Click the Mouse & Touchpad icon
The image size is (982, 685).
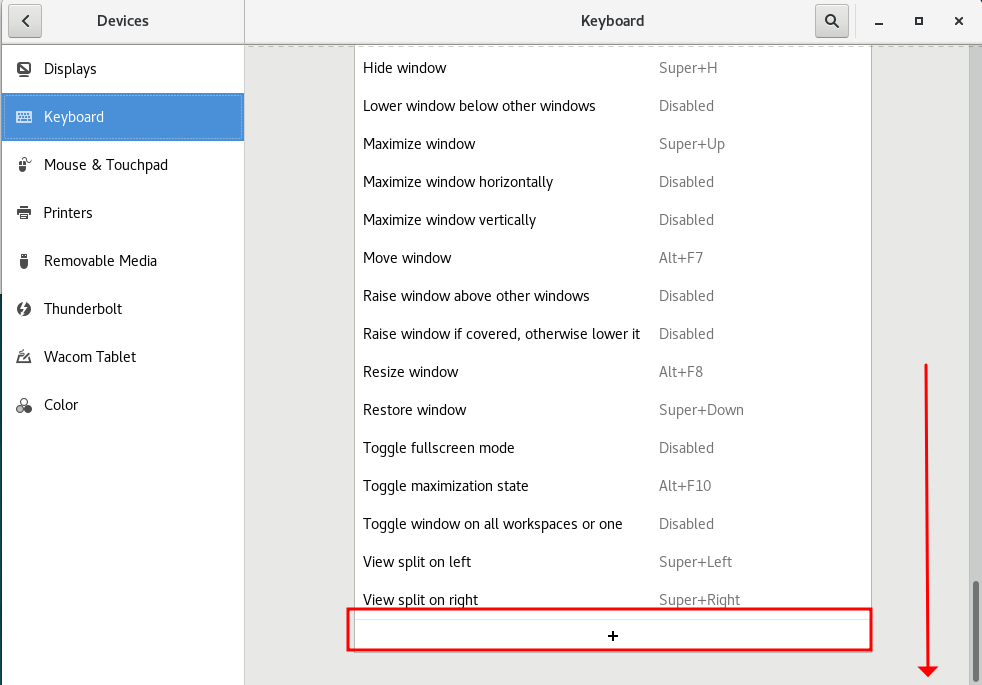24,165
